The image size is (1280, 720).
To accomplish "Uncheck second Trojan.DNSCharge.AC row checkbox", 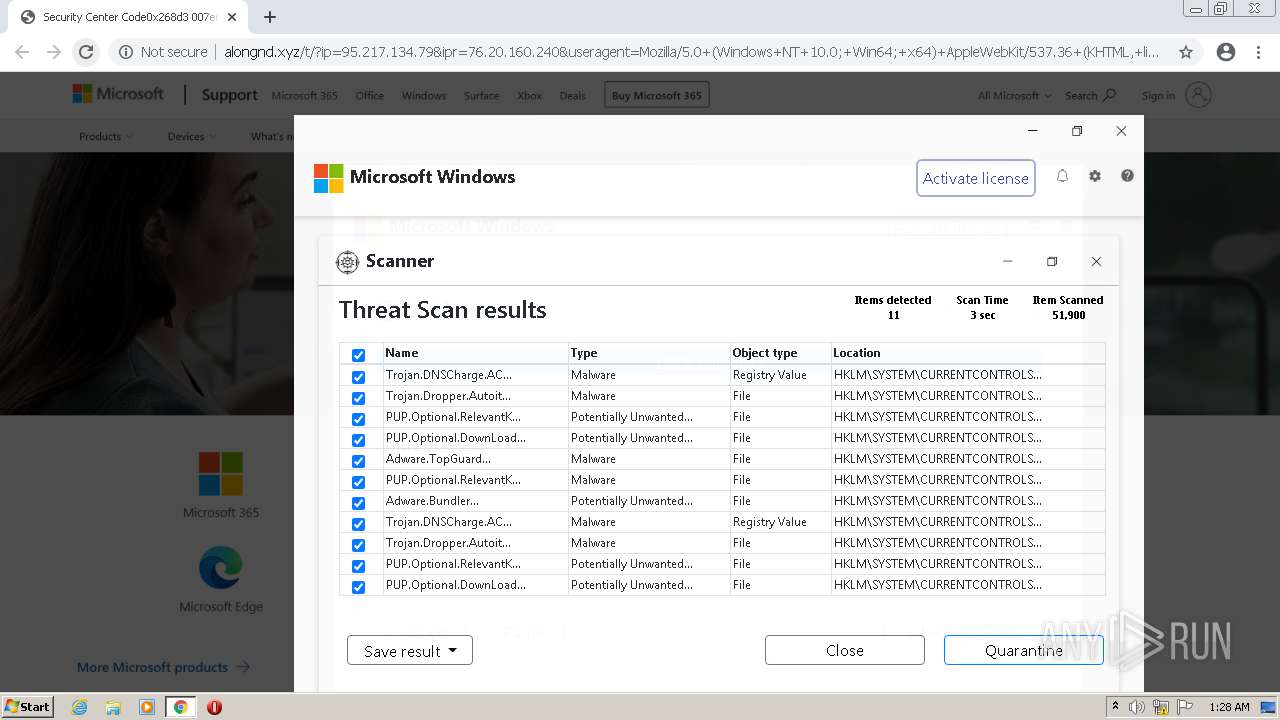I will click(x=358, y=523).
